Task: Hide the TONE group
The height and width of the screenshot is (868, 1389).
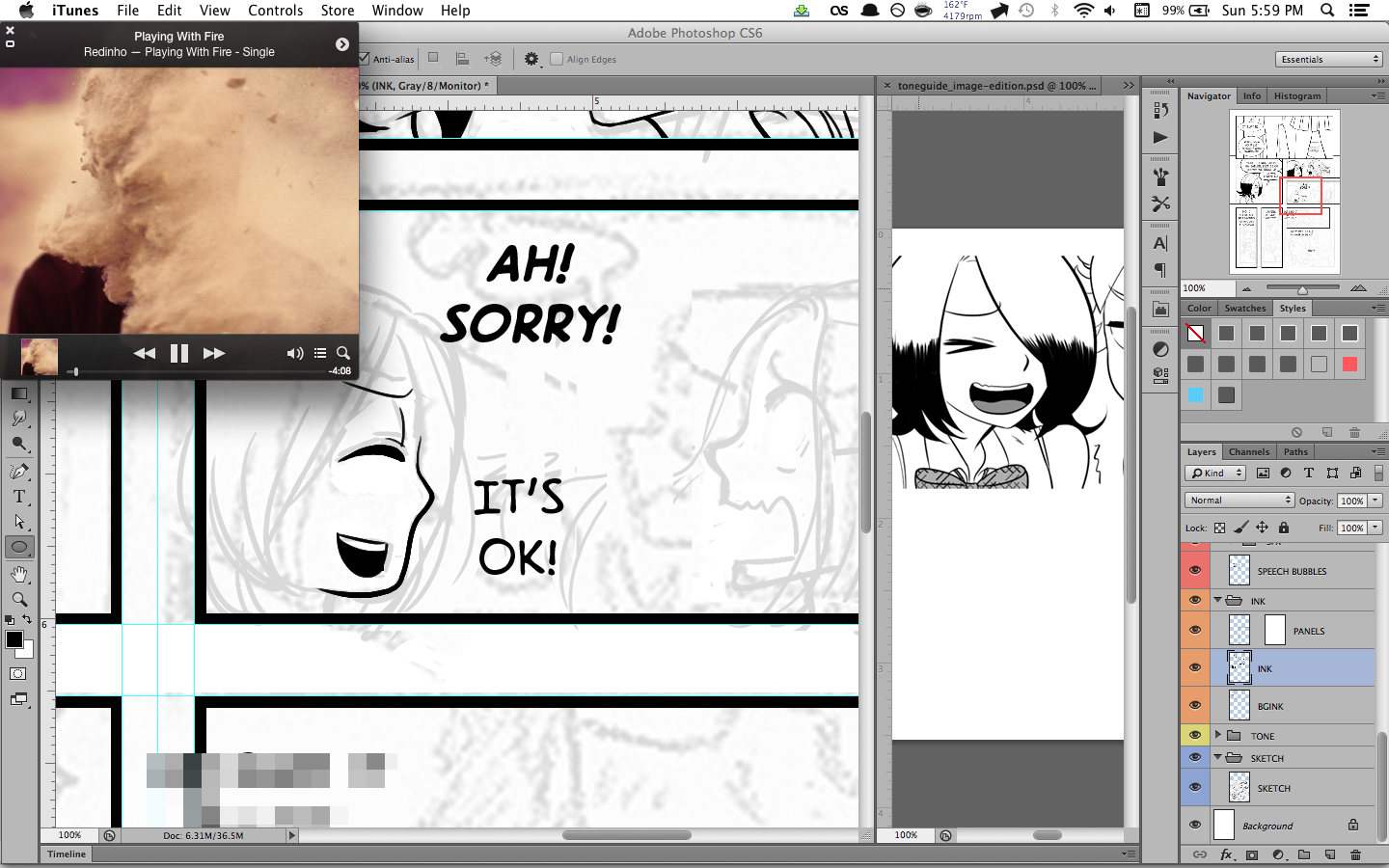Action: point(1195,735)
